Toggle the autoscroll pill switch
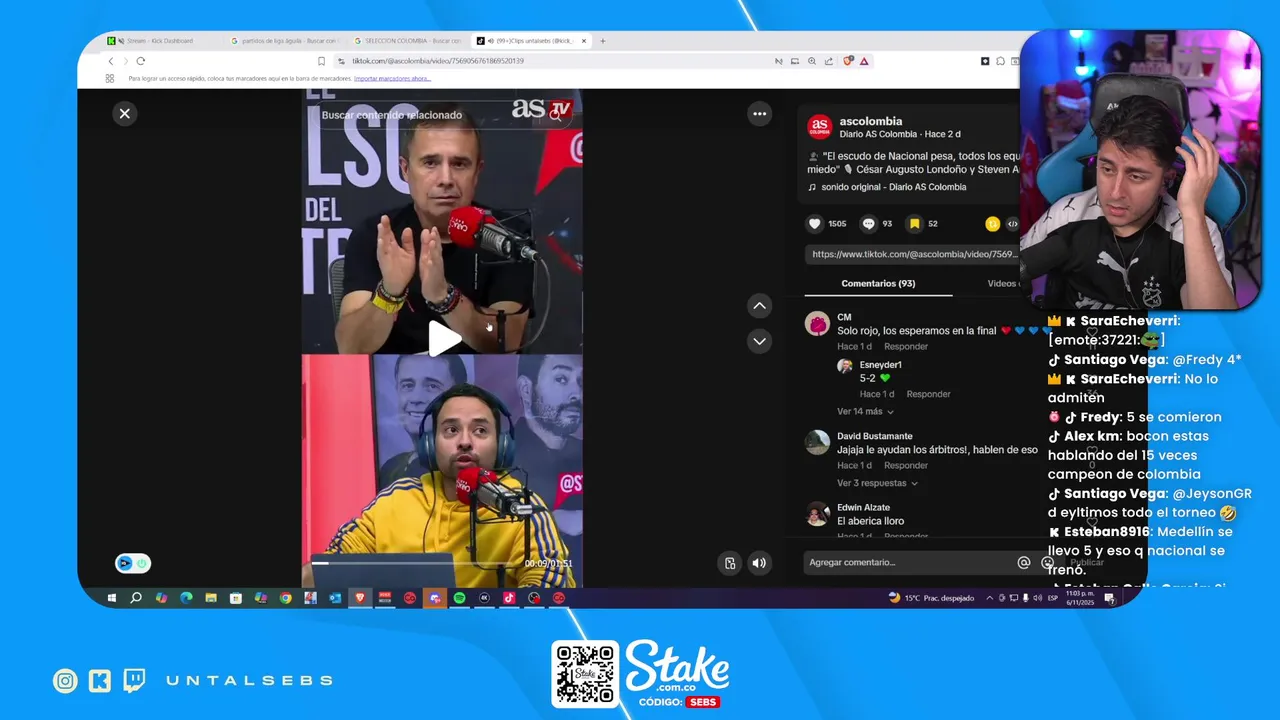The width and height of the screenshot is (1280, 720). click(133, 563)
